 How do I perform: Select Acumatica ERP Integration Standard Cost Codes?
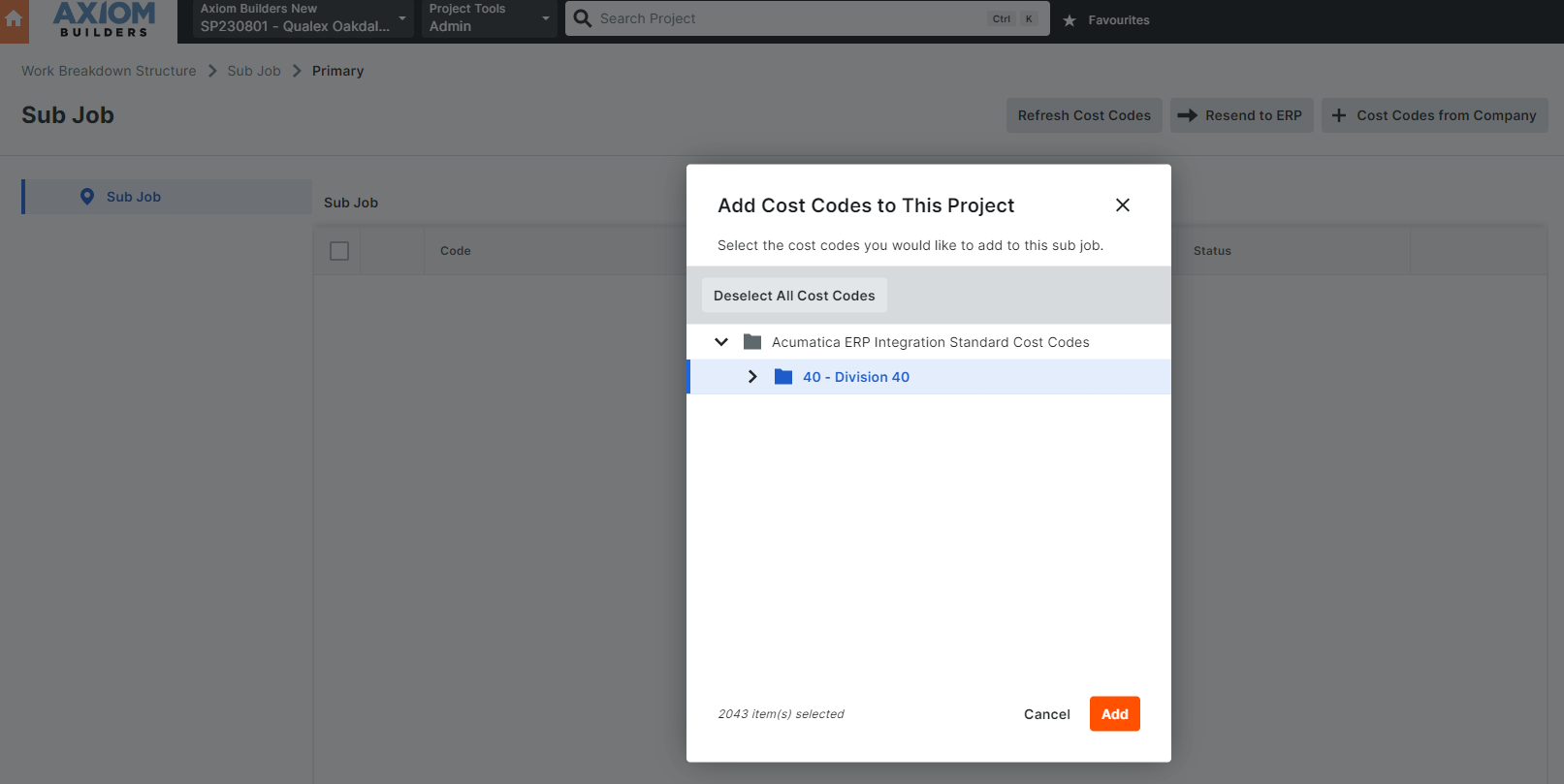[x=931, y=342]
